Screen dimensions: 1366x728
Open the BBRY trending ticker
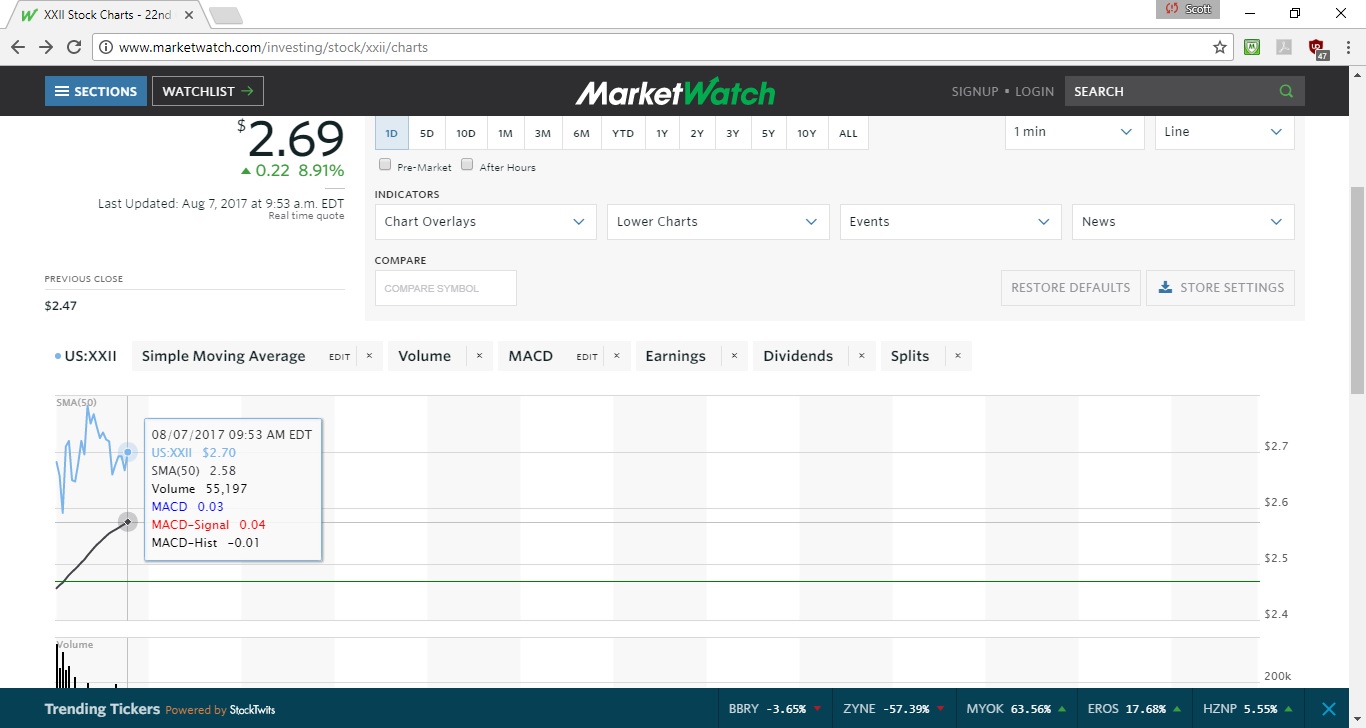[775, 709]
